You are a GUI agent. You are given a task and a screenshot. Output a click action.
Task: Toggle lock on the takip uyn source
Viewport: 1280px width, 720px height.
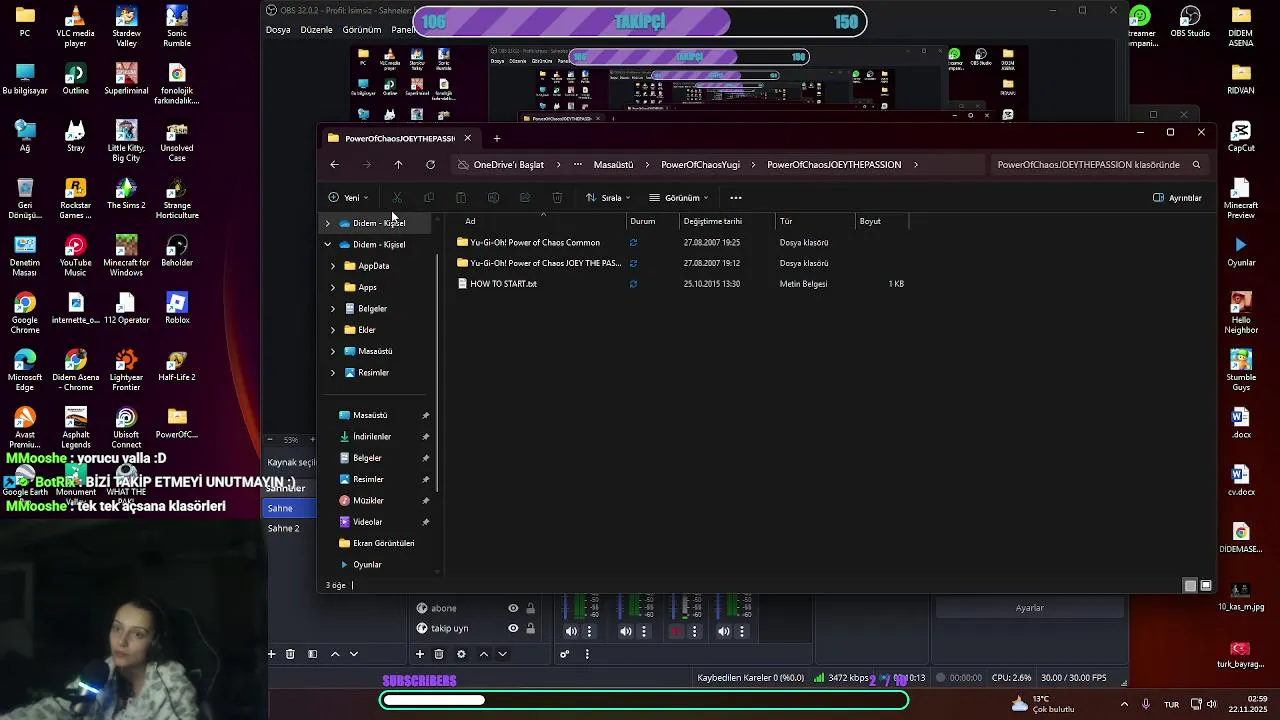click(x=531, y=628)
